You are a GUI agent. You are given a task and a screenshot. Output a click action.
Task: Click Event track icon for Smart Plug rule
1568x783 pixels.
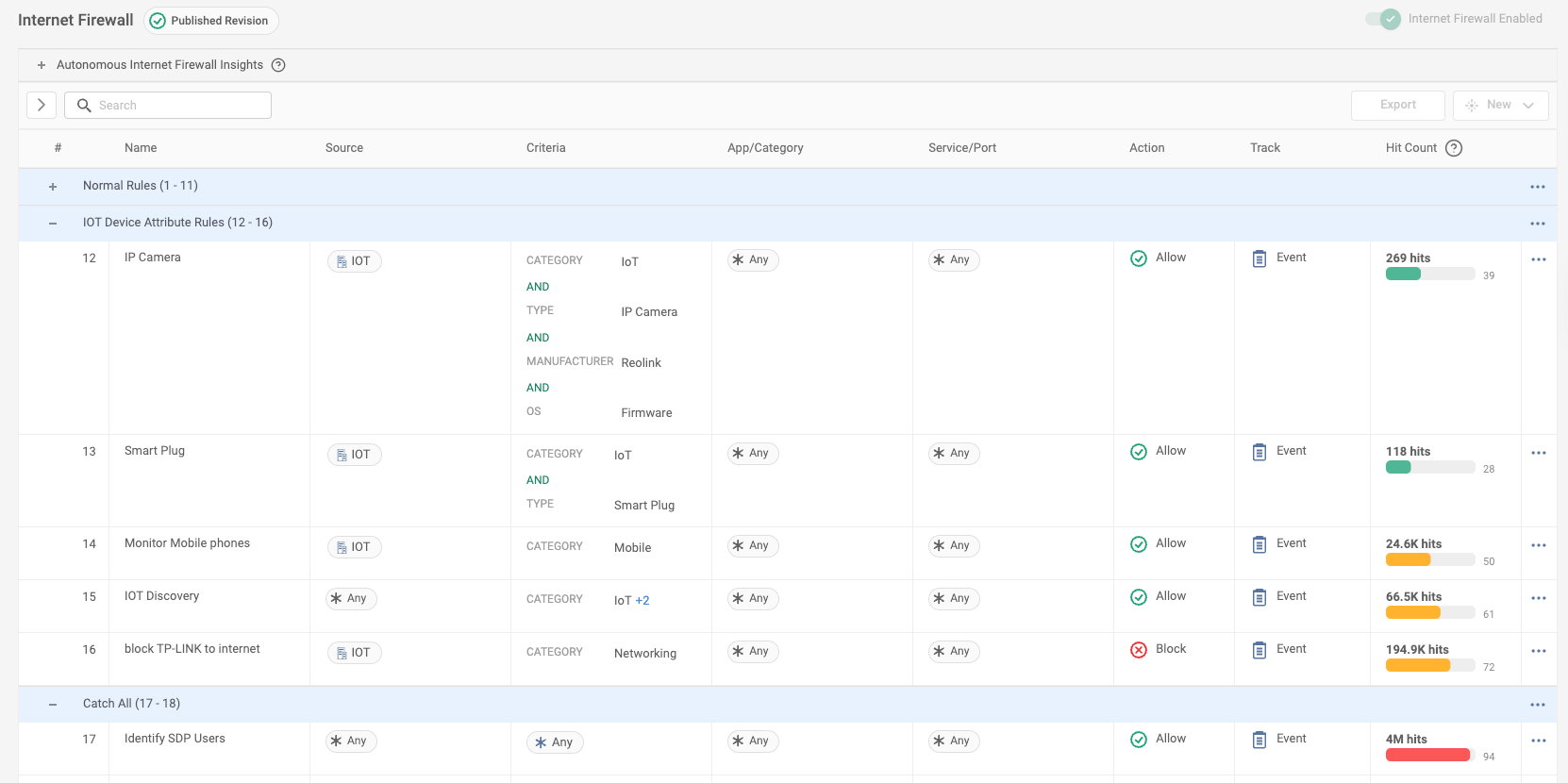point(1259,452)
